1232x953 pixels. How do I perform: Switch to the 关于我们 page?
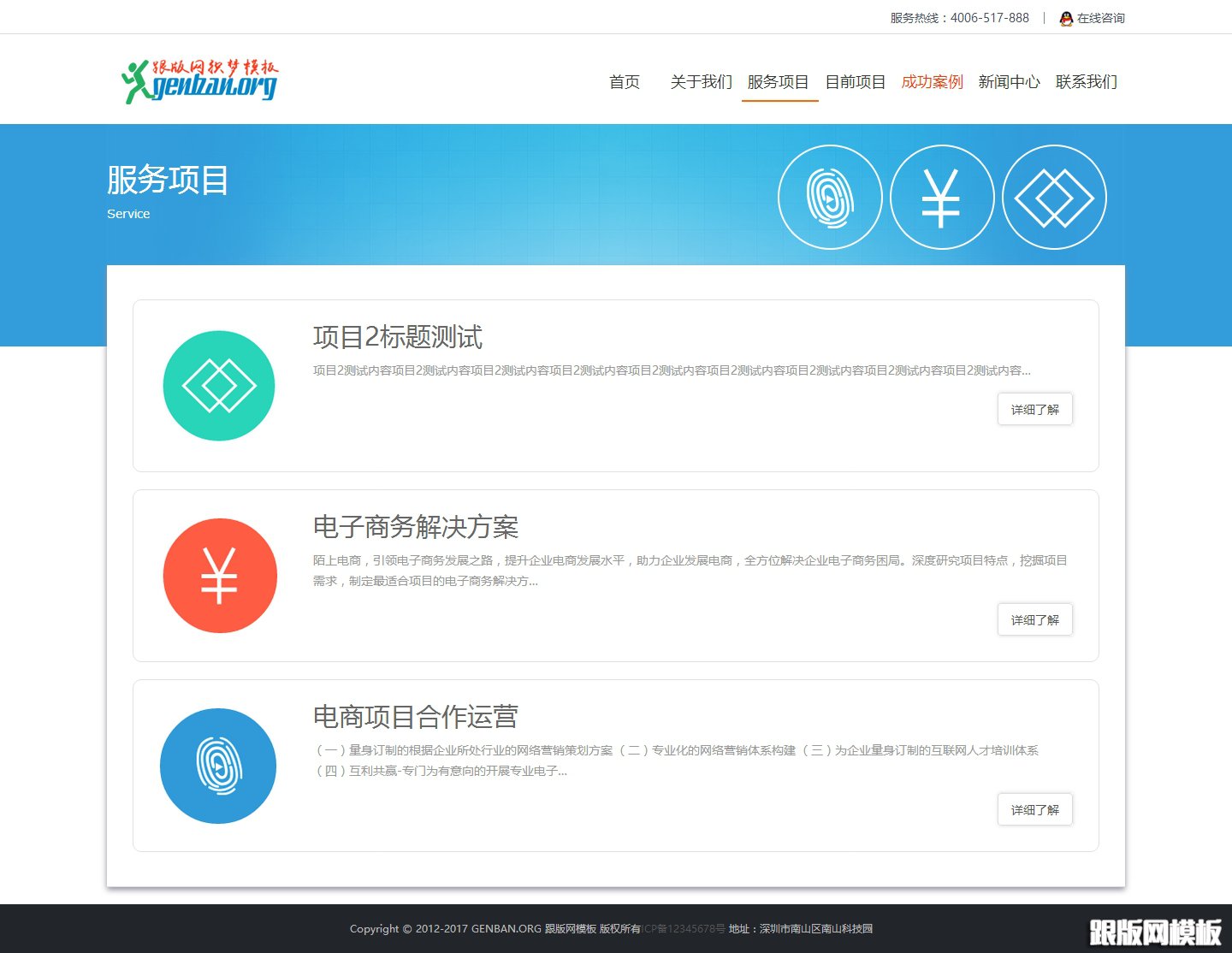[701, 82]
